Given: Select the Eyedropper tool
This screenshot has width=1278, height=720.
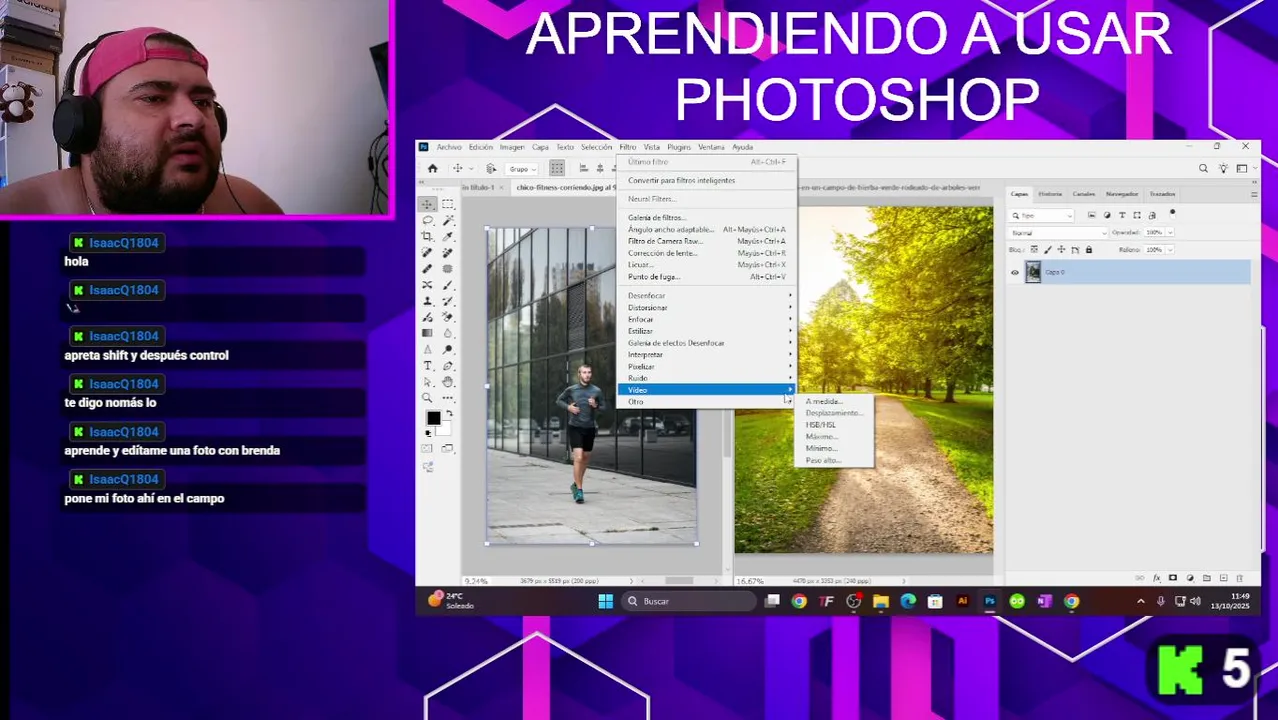Looking at the screenshot, I should tap(448, 237).
